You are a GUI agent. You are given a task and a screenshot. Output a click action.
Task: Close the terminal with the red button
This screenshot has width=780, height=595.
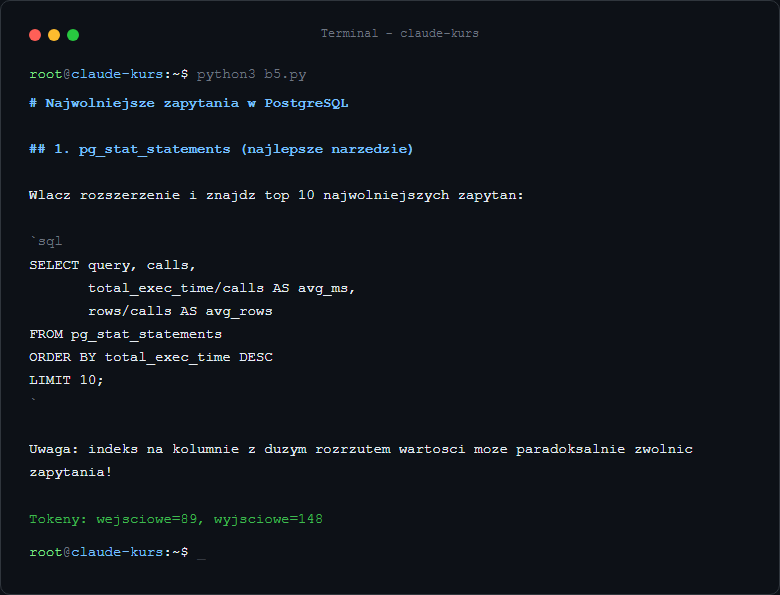[x=35, y=35]
